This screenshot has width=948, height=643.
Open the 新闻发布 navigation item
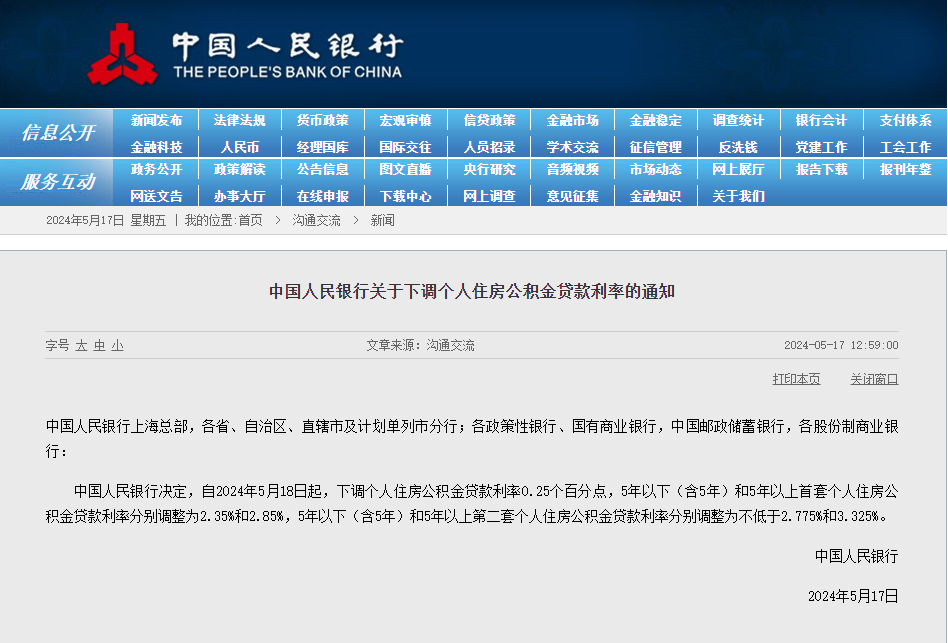tap(155, 120)
